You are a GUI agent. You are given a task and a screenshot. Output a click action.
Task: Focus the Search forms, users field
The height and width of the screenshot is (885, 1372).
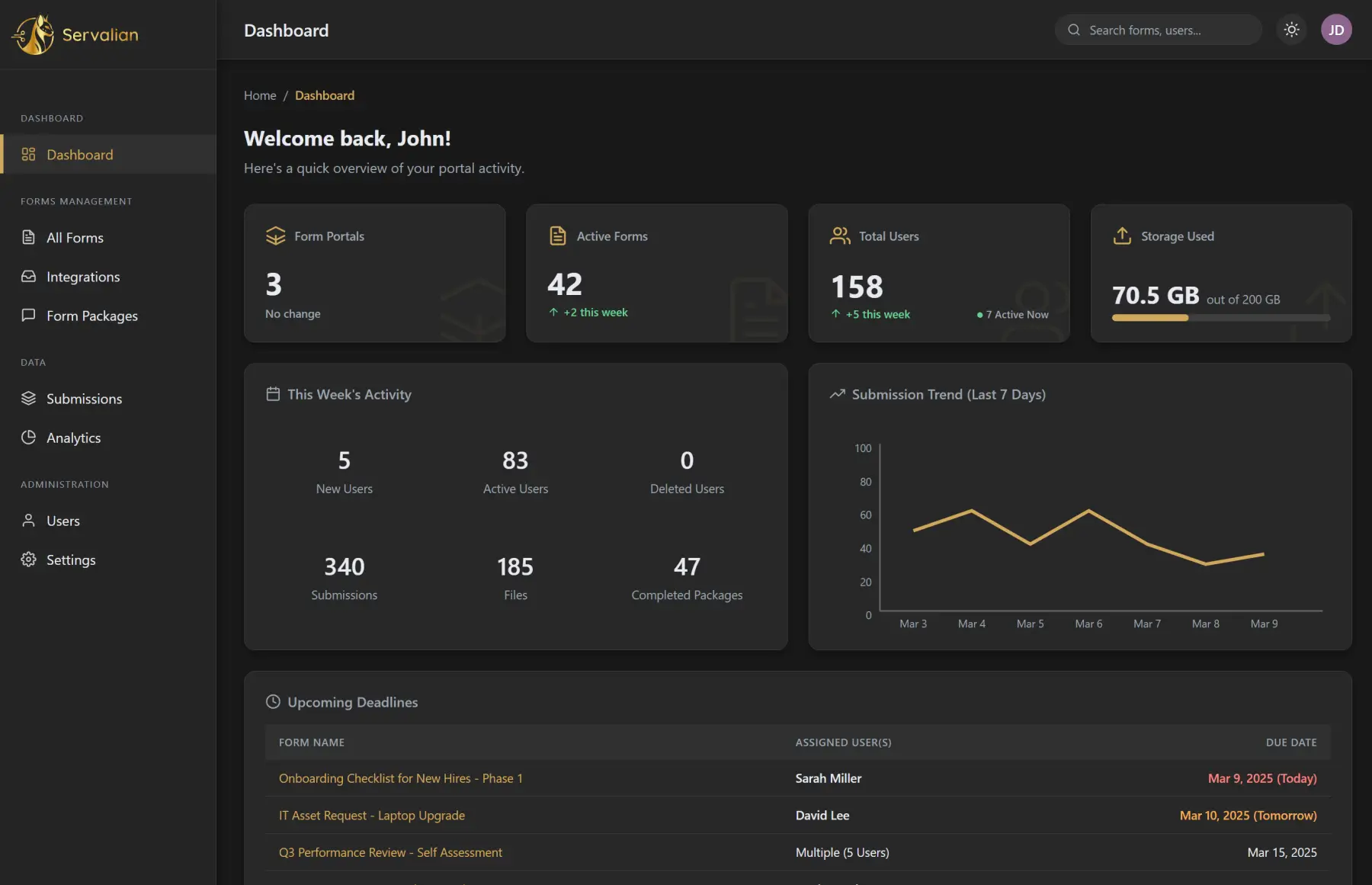[1168, 30]
